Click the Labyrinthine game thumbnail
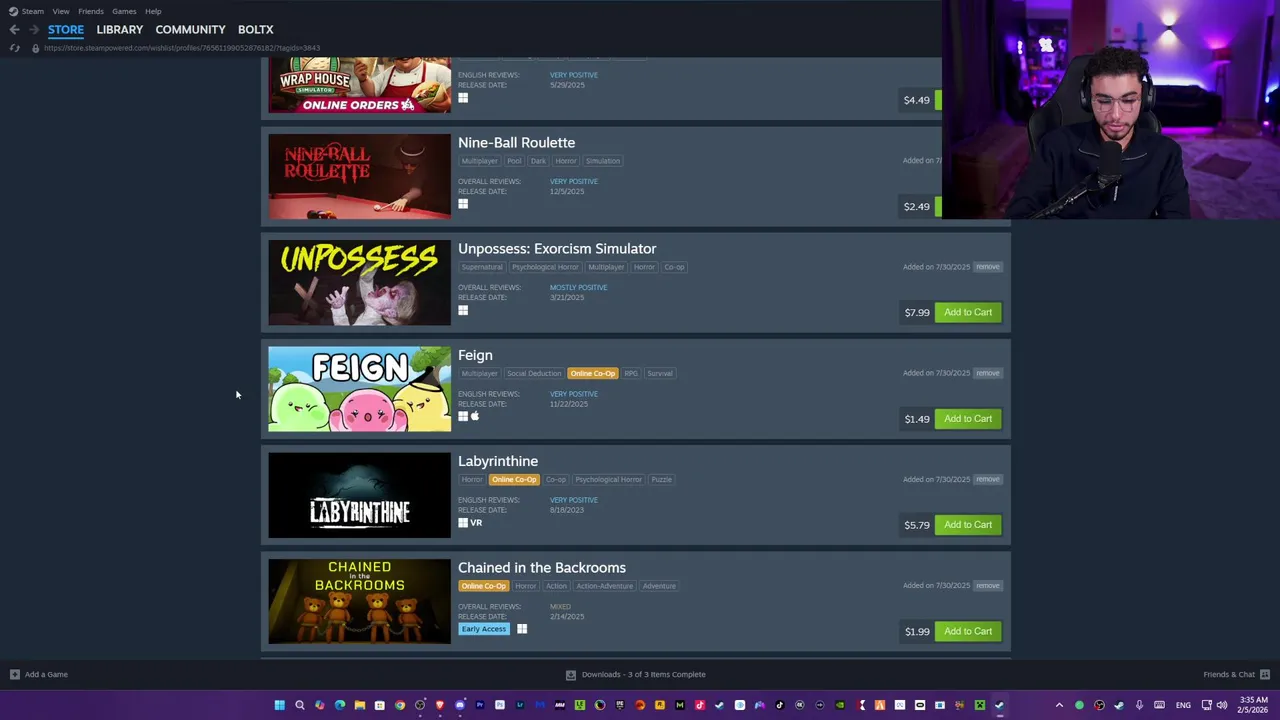Image resolution: width=1280 pixels, height=720 pixels. tap(359, 495)
